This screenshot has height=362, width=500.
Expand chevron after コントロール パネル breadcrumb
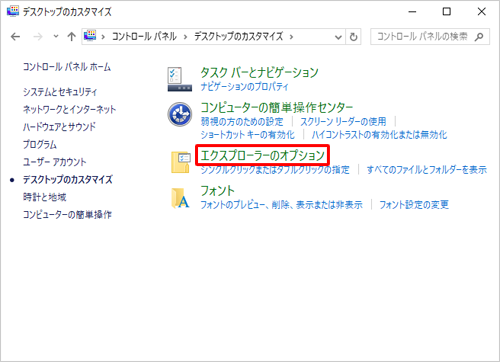[x=185, y=37]
